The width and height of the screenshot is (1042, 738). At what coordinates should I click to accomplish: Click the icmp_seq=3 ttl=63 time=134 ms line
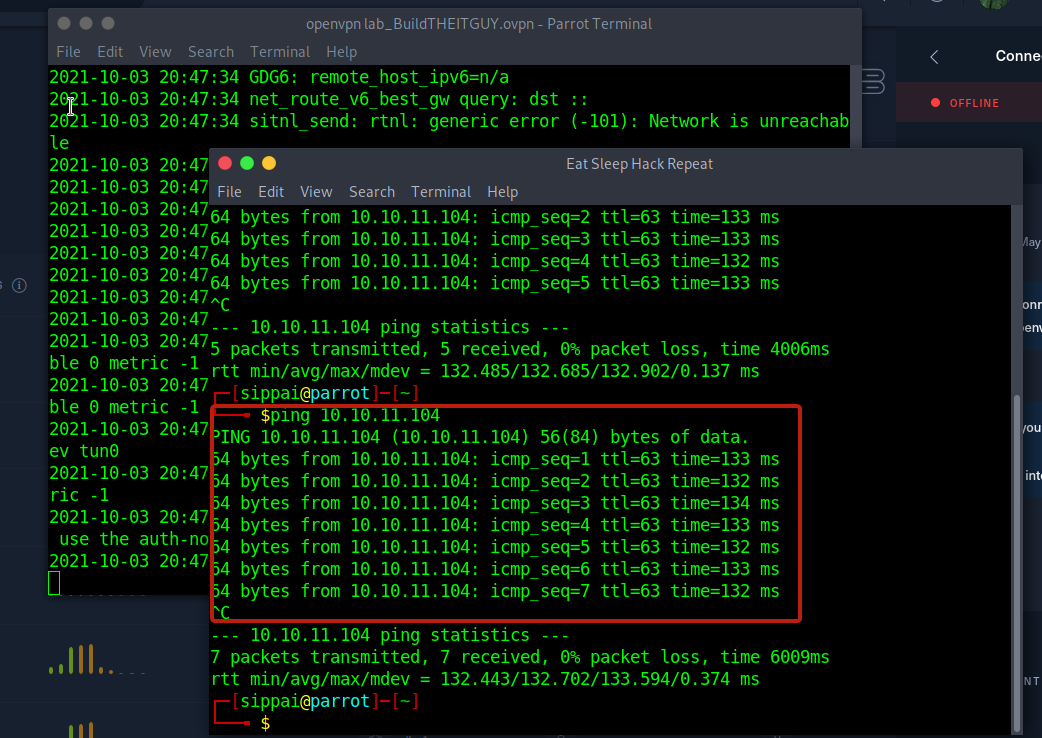[495, 504]
